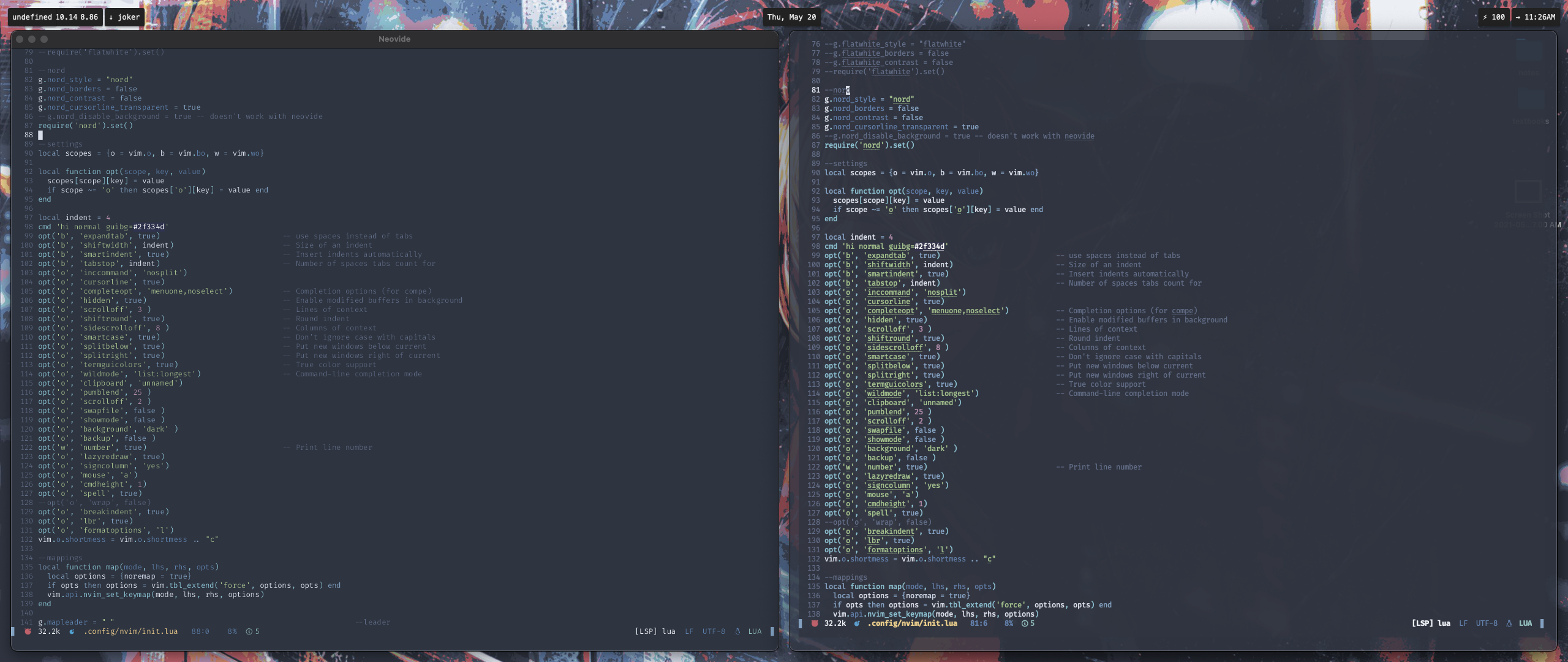Click the battery 100 indicator in top bar
Image resolution: width=1568 pixels, height=662 pixels.
pos(1494,17)
